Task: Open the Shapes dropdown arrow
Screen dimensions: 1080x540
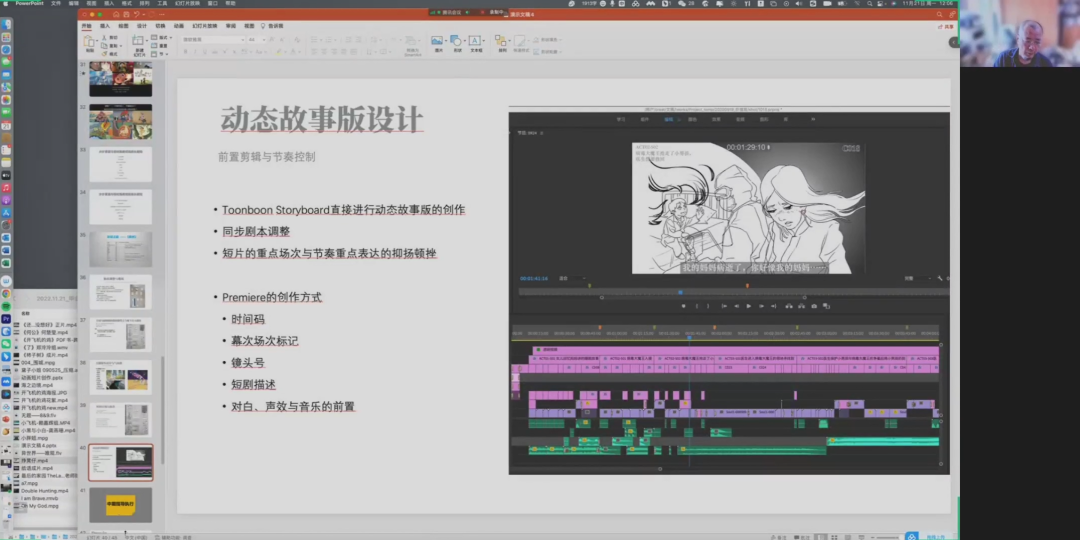Action: 465,41
